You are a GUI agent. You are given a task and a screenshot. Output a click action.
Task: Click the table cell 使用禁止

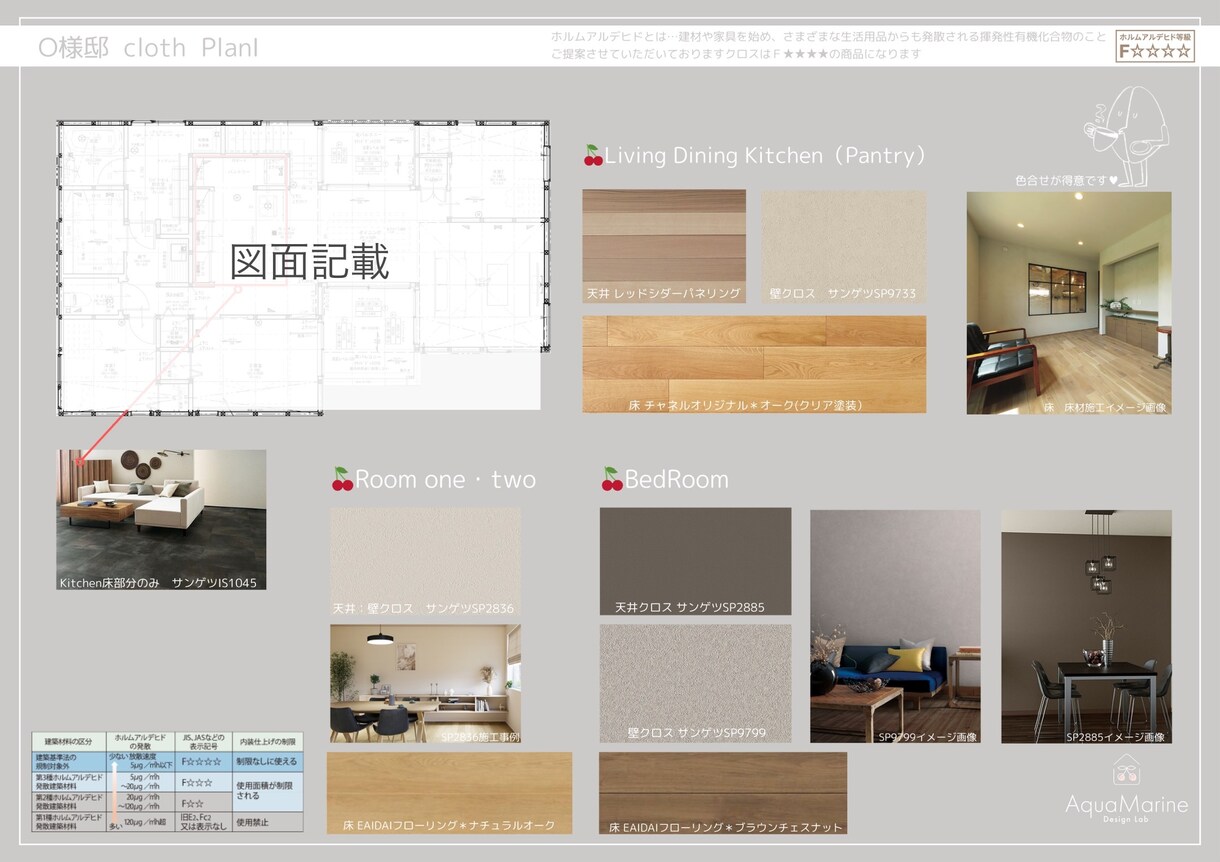(x=267, y=822)
